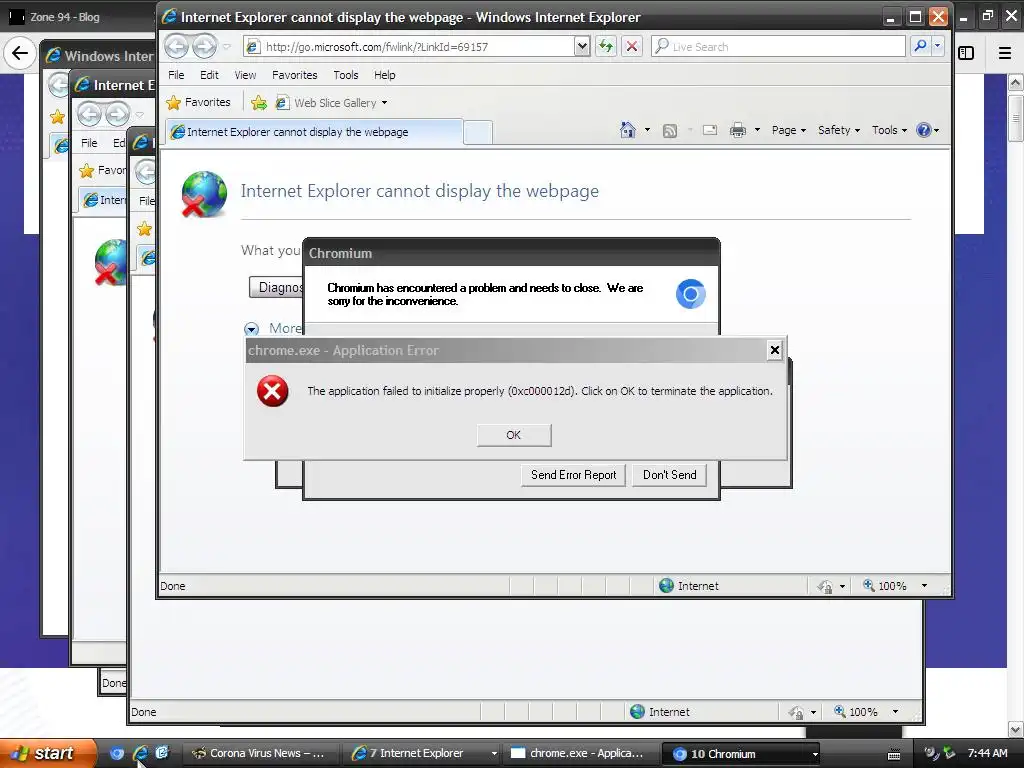Viewport: 1024px width, 768px height.
Task: Open the command bar Tools dropdown
Action: [x=889, y=130]
